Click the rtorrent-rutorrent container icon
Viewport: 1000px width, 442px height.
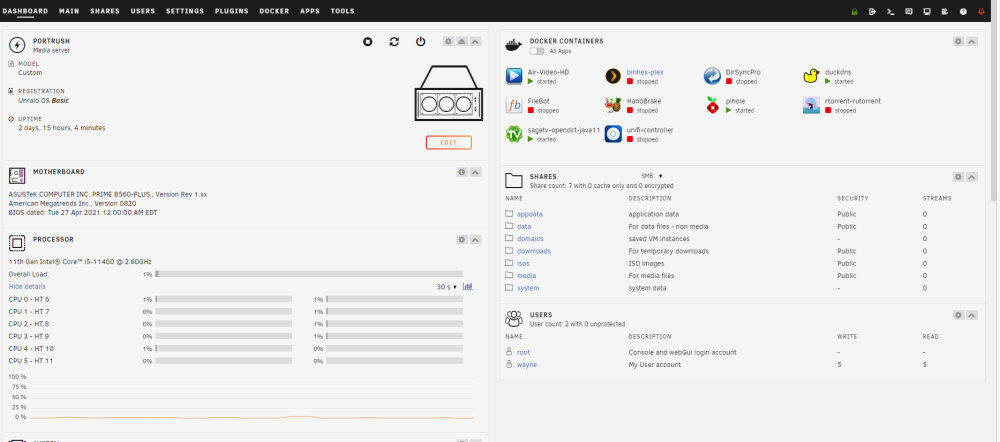click(811, 105)
